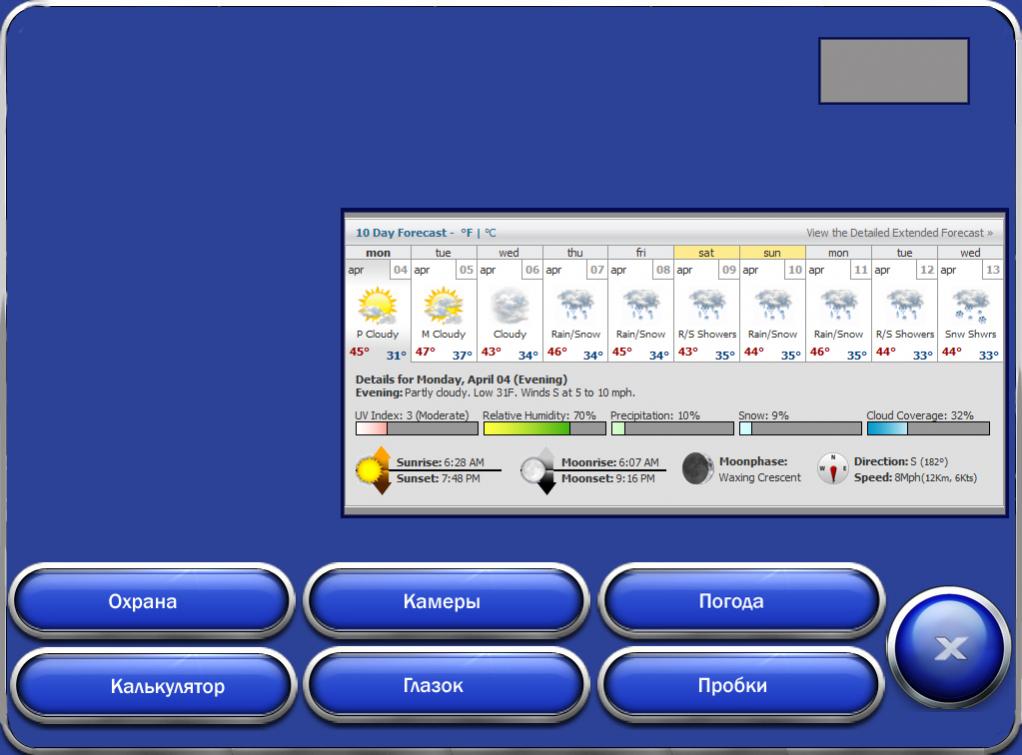
Task: Open the Камеры panel
Action: click(442, 602)
